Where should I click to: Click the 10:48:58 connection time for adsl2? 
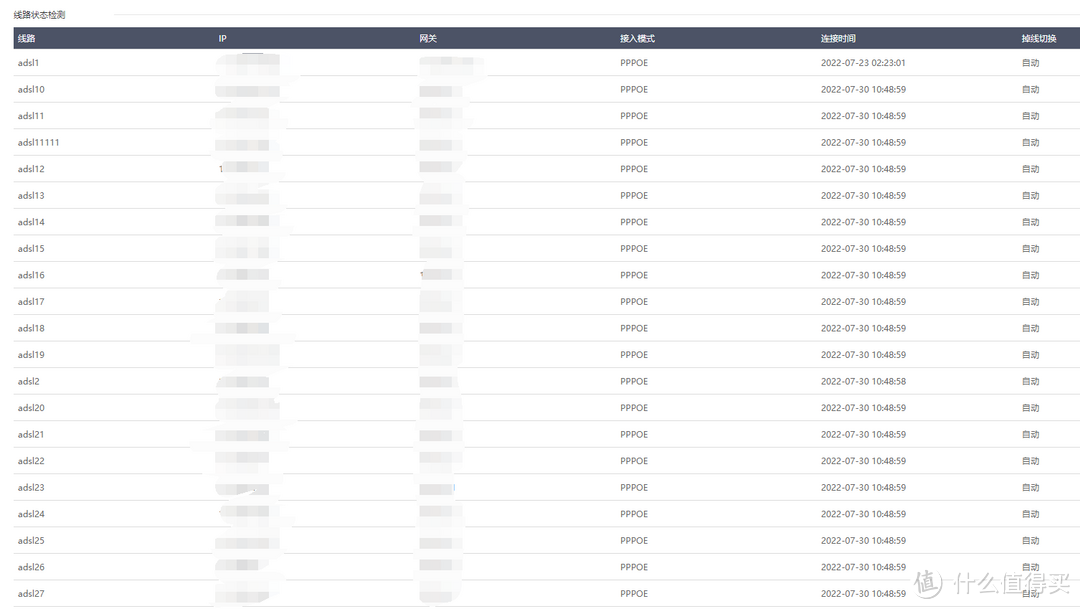pyautogui.click(x=863, y=382)
